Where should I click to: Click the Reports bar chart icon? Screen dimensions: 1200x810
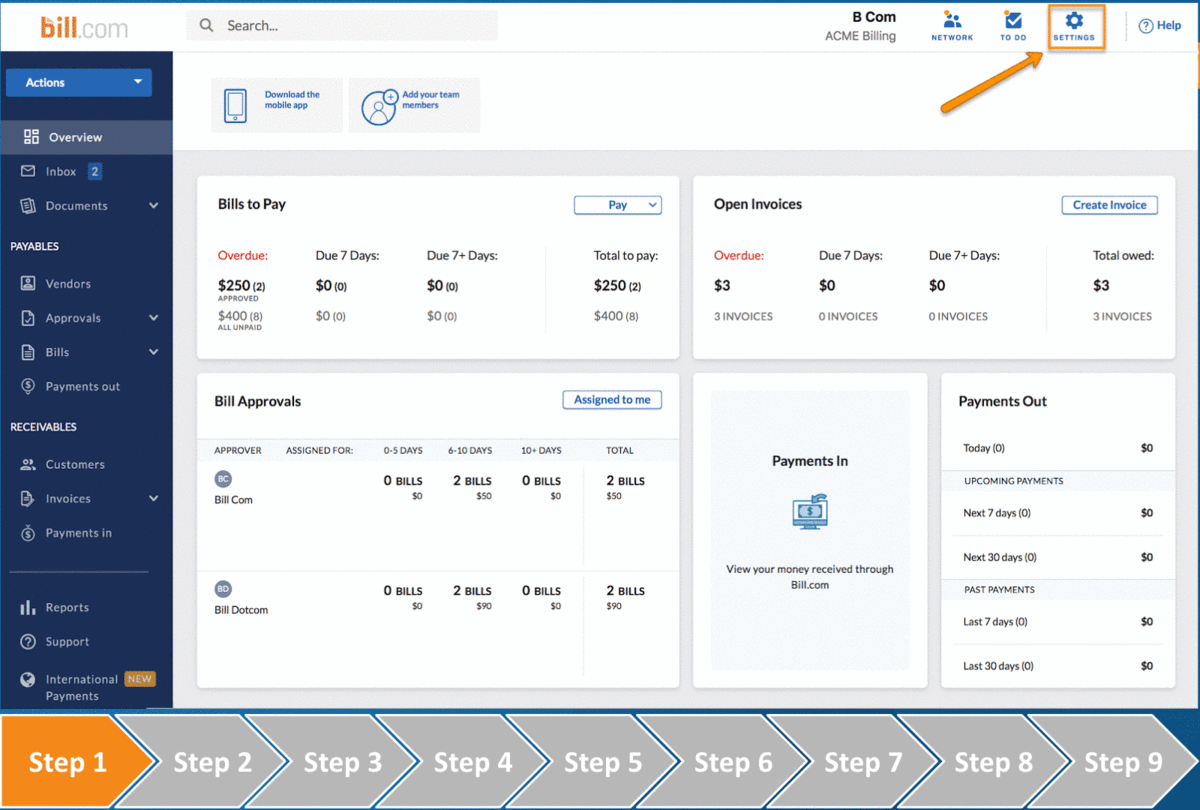coord(28,607)
